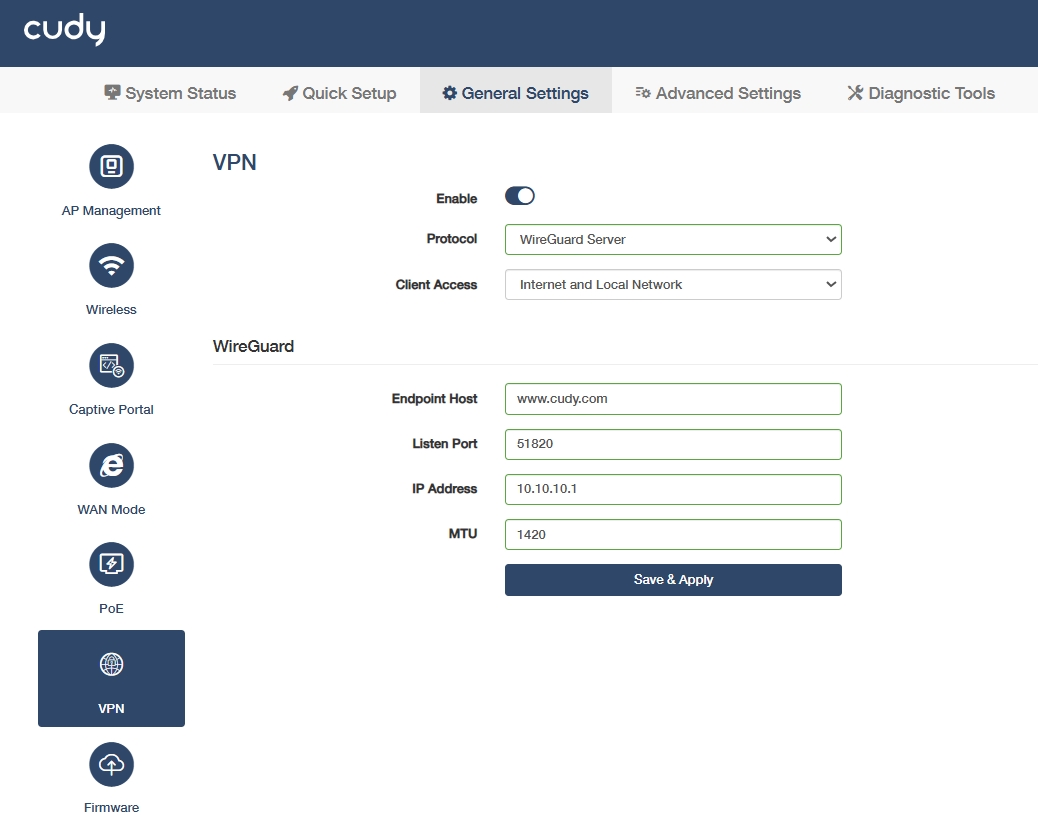This screenshot has width=1038, height=834.
Task: Open the Diagnostic Tools tab
Action: tap(921, 93)
